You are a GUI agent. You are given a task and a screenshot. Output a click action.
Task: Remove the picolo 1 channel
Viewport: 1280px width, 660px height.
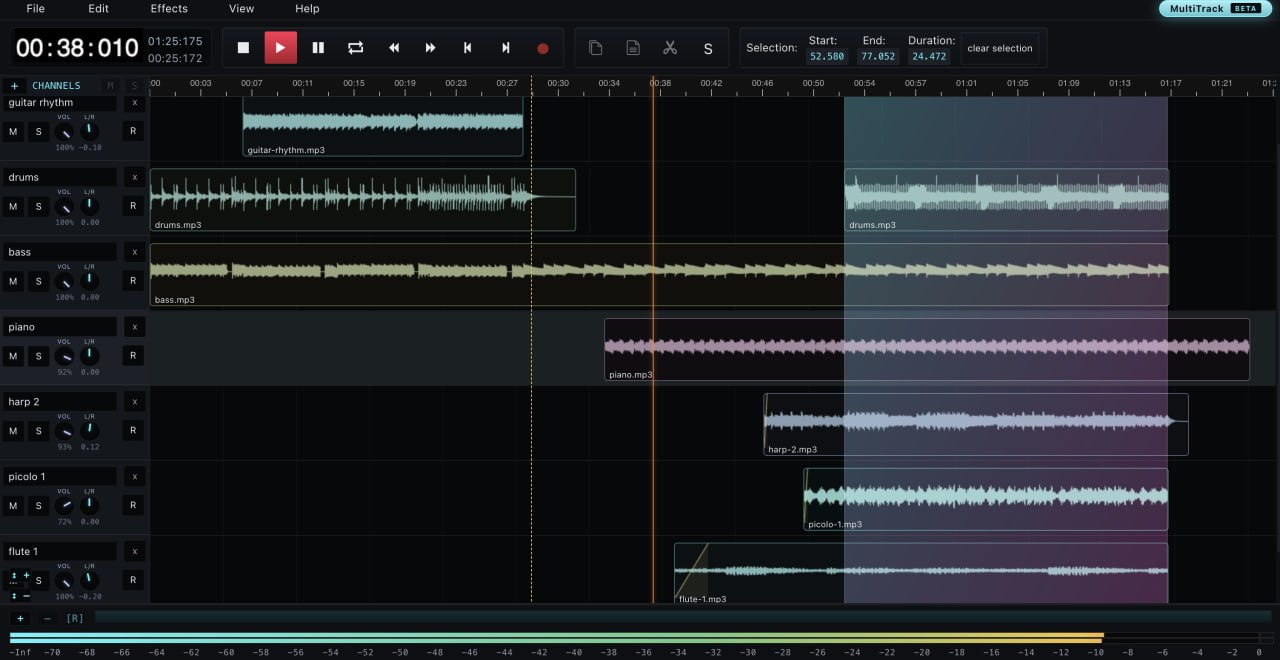[134, 477]
